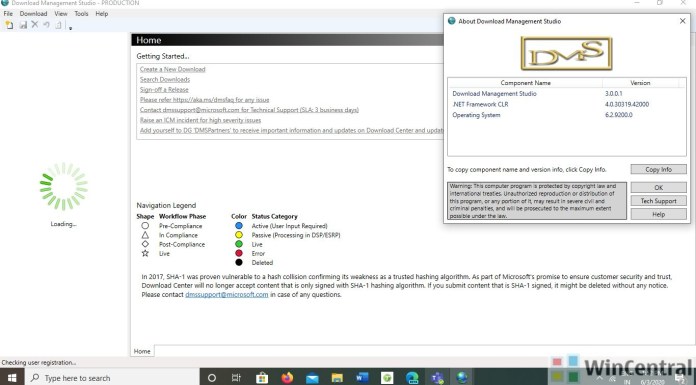Close the About Download Management Studio dialog

point(682,21)
